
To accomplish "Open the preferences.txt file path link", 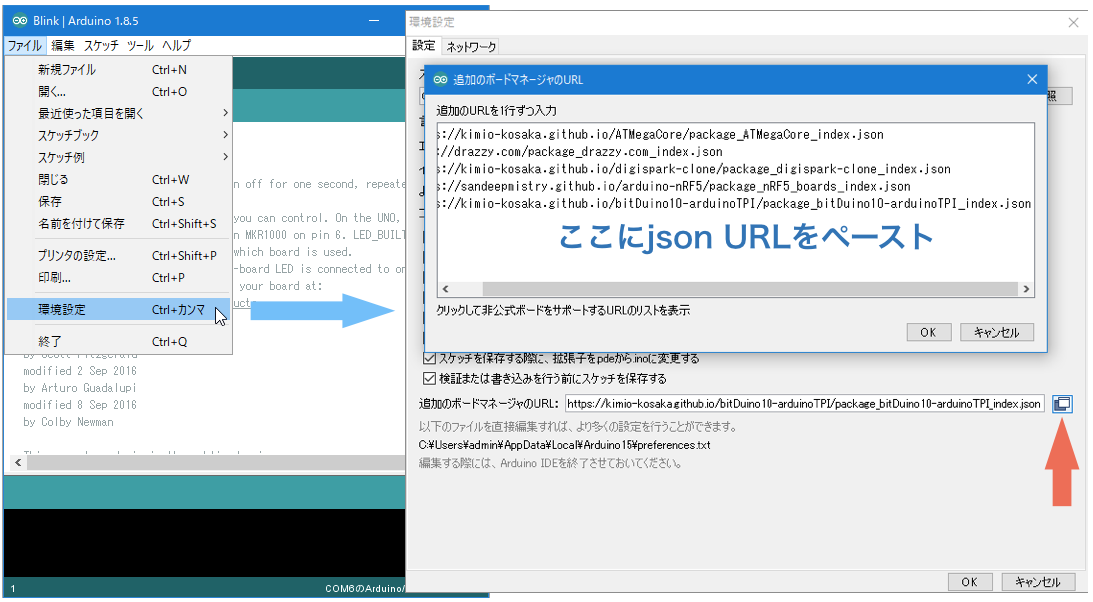I will (x=565, y=445).
